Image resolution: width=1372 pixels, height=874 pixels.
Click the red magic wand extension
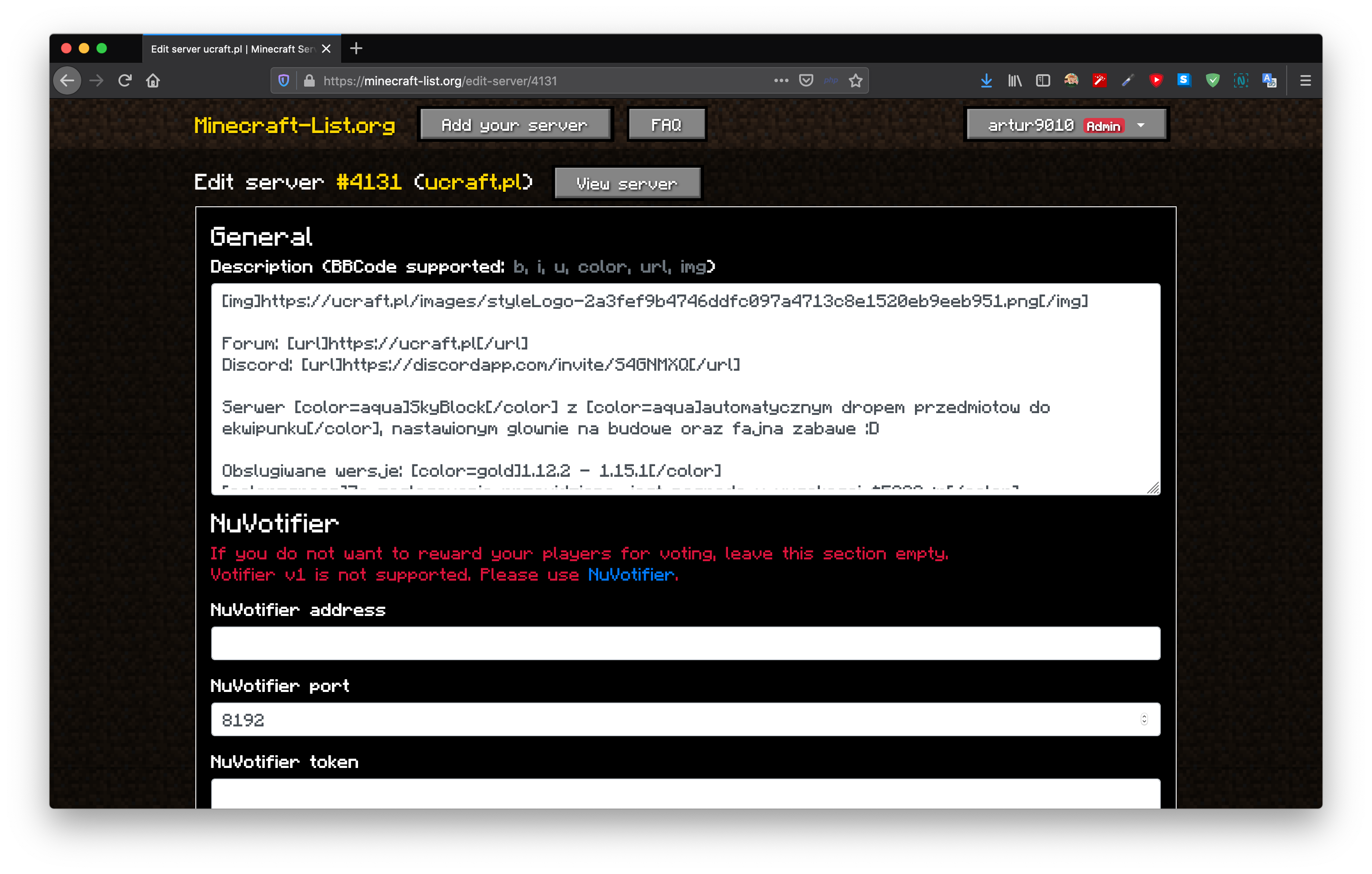[x=1099, y=81]
